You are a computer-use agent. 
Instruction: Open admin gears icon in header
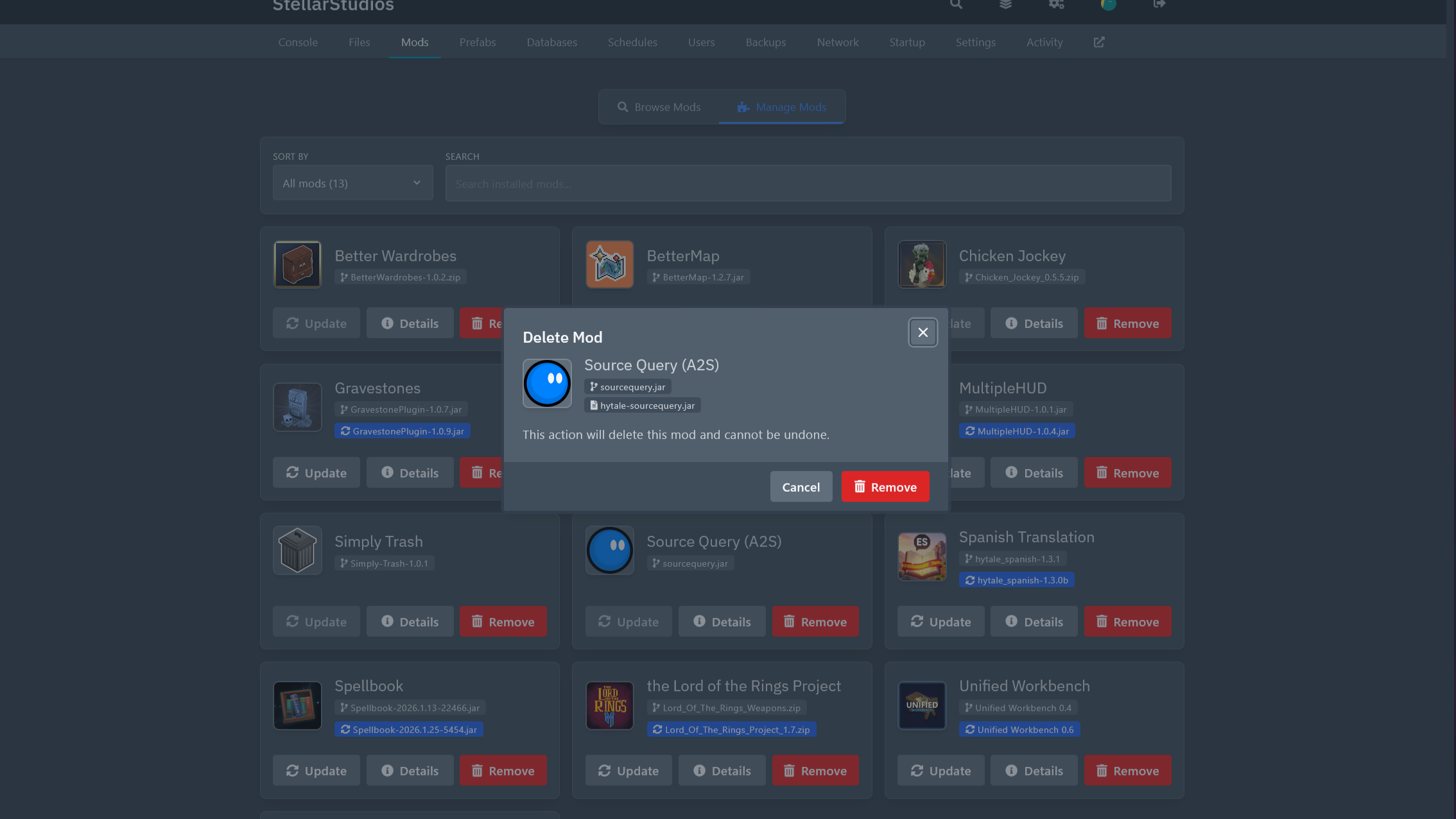pos(1057,5)
